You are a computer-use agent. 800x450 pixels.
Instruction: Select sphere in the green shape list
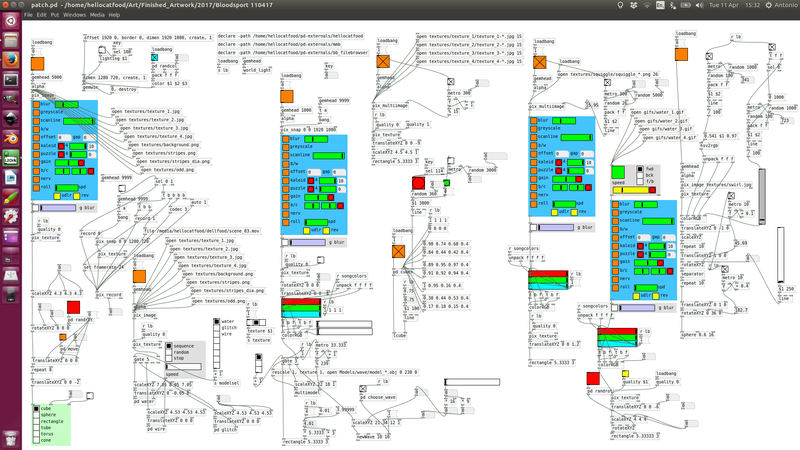click(36, 415)
